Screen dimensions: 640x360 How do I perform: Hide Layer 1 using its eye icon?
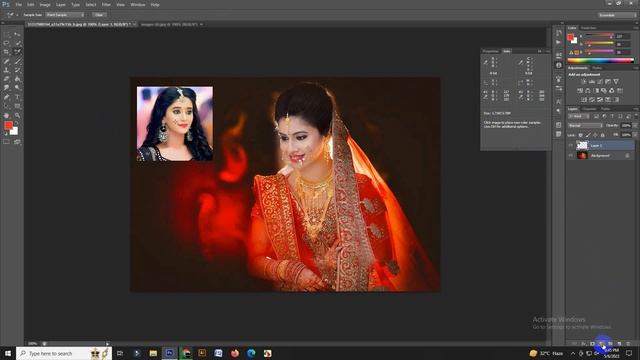click(x=571, y=145)
